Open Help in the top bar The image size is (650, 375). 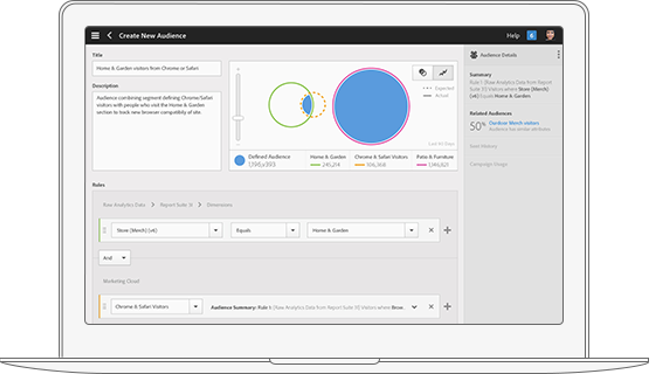(x=513, y=36)
